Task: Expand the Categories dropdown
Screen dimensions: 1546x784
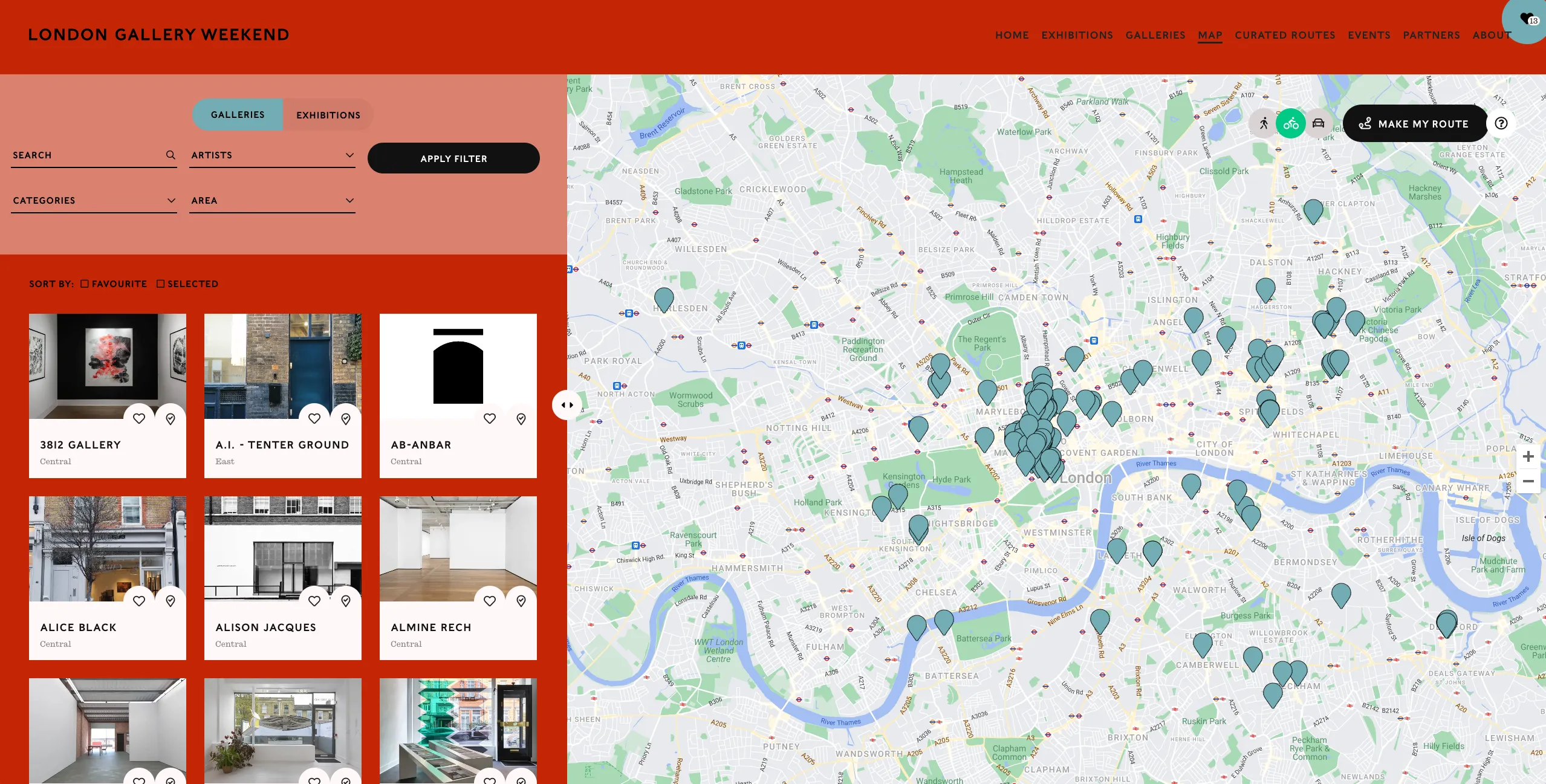Action: pyautogui.click(x=94, y=201)
